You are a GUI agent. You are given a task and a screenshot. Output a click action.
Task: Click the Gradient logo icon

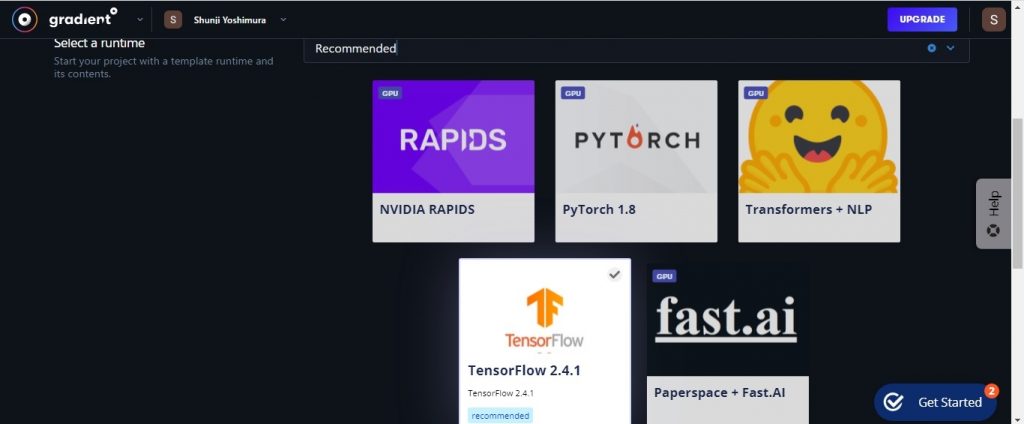[24, 20]
